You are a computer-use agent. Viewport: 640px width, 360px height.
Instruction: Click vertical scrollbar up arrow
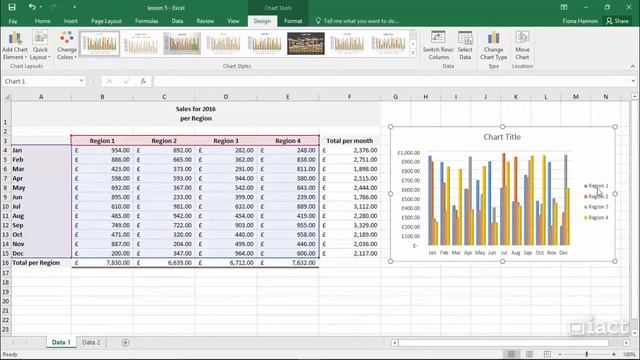pos(635,97)
